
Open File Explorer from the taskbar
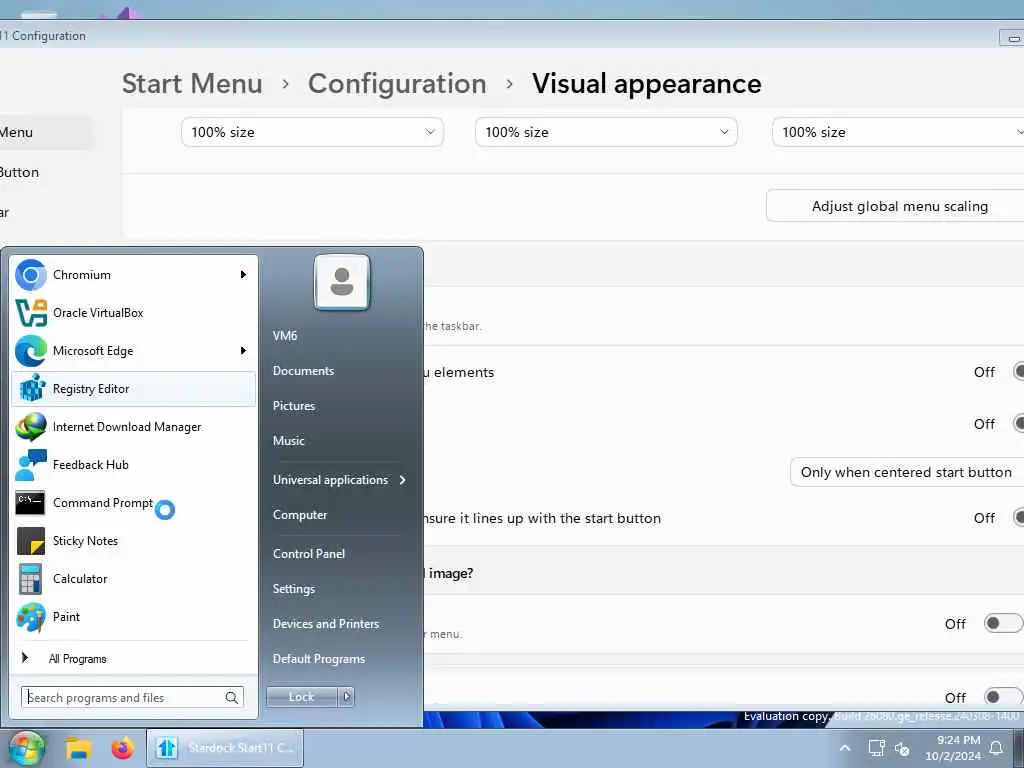(x=78, y=748)
